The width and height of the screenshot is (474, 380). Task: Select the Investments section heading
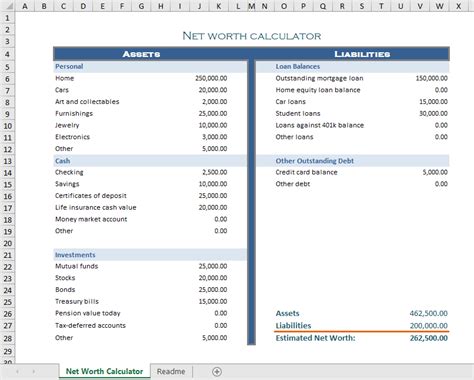pyautogui.click(x=75, y=255)
